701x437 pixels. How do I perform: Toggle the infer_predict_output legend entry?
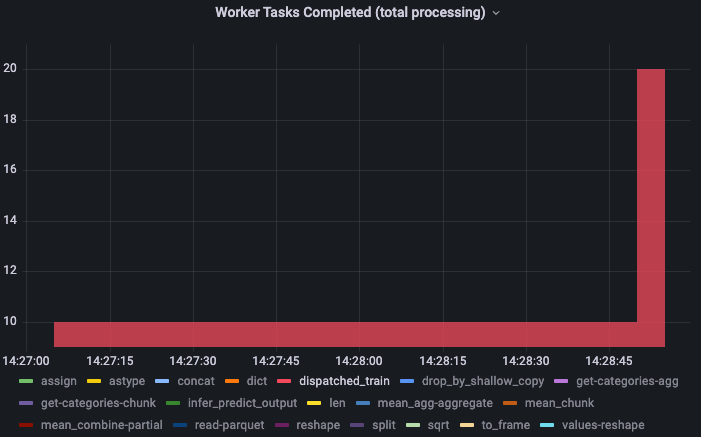(x=242, y=403)
